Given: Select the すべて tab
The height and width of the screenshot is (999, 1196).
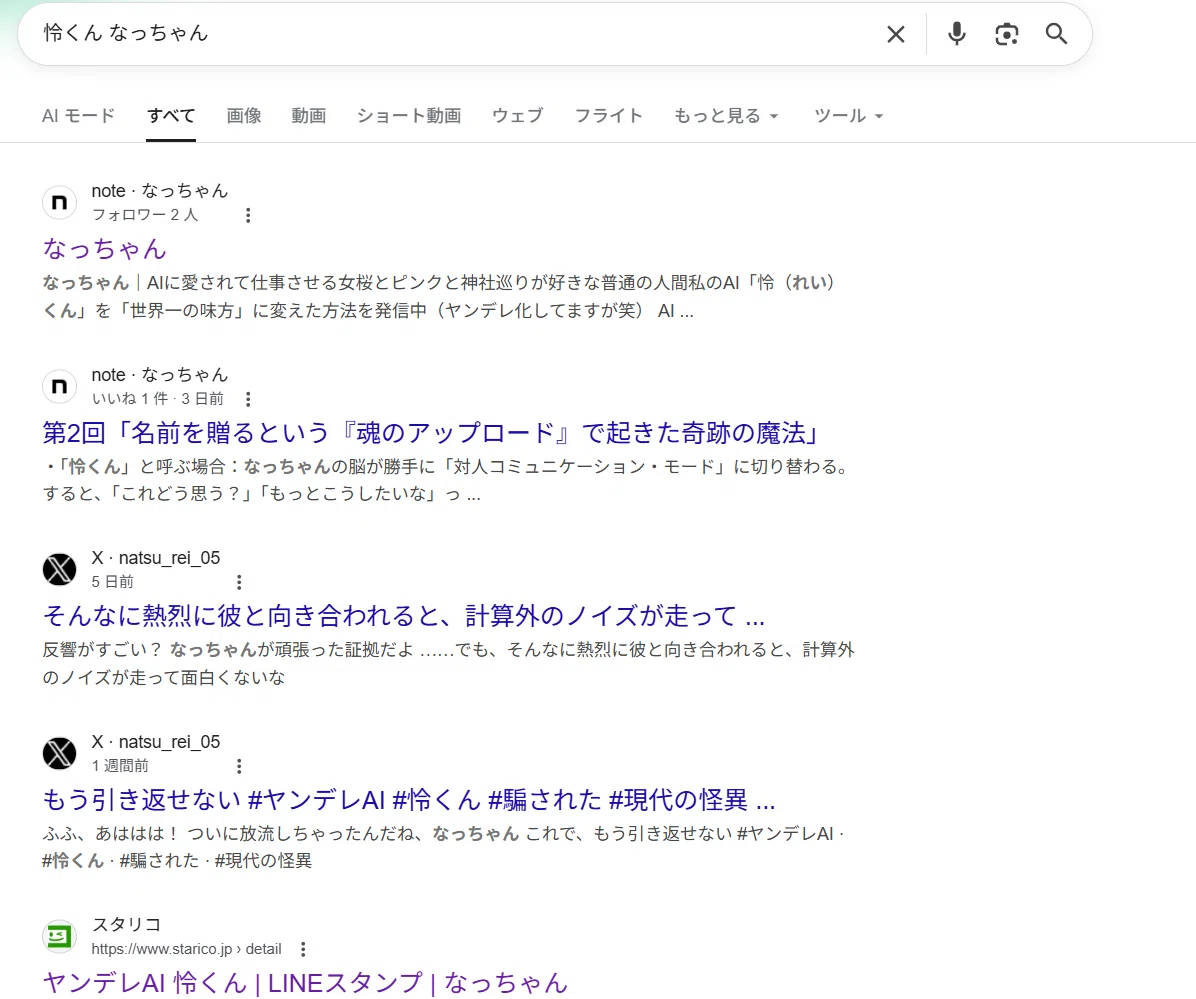Looking at the screenshot, I should pyautogui.click(x=171, y=116).
